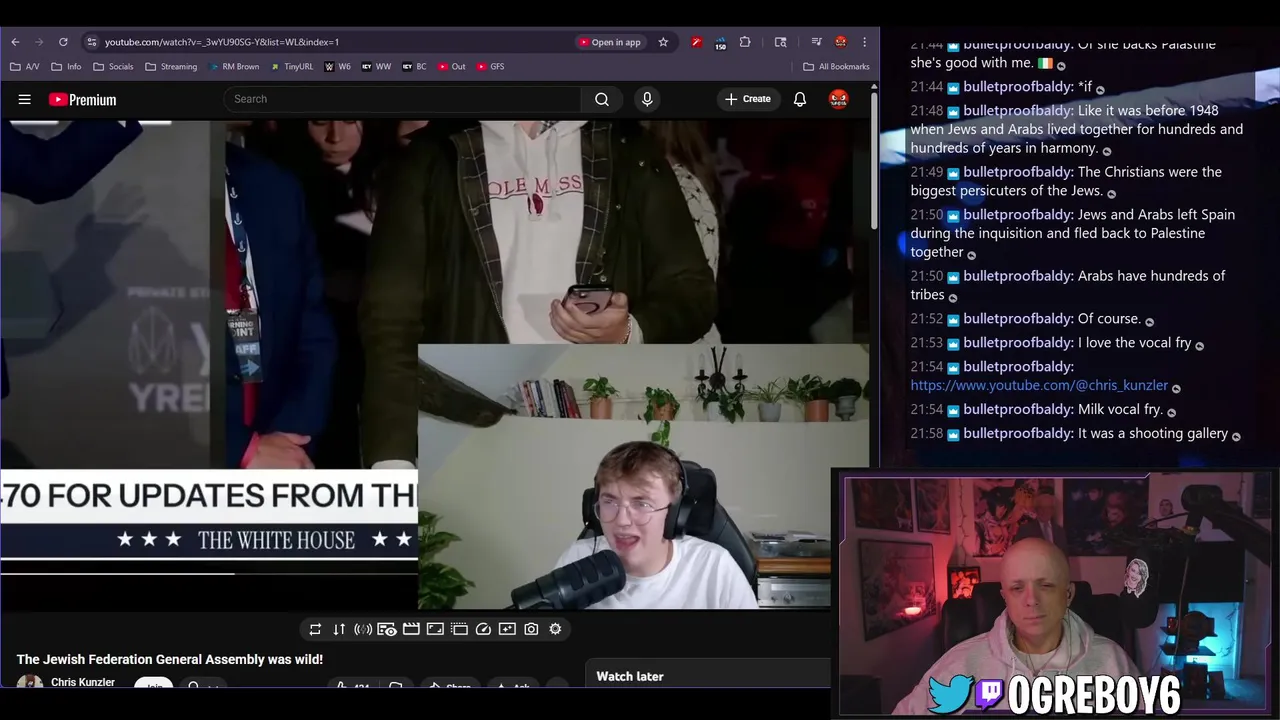This screenshot has height=720, width=1280.
Task: Bookmark this page with the star icon
Action: click(663, 42)
